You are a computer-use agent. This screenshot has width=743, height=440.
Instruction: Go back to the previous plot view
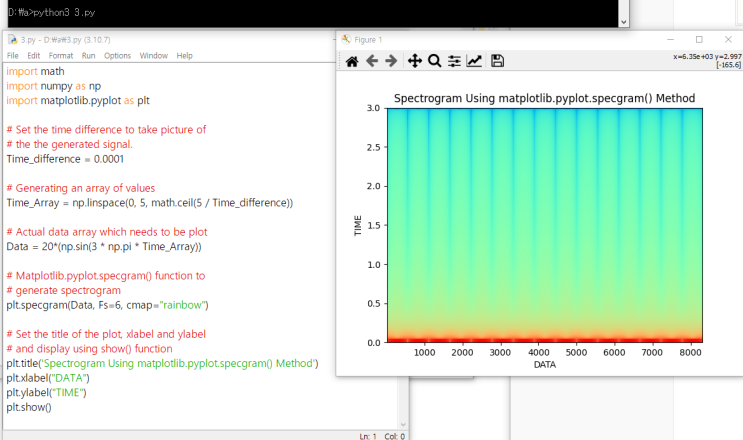[x=372, y=61]
